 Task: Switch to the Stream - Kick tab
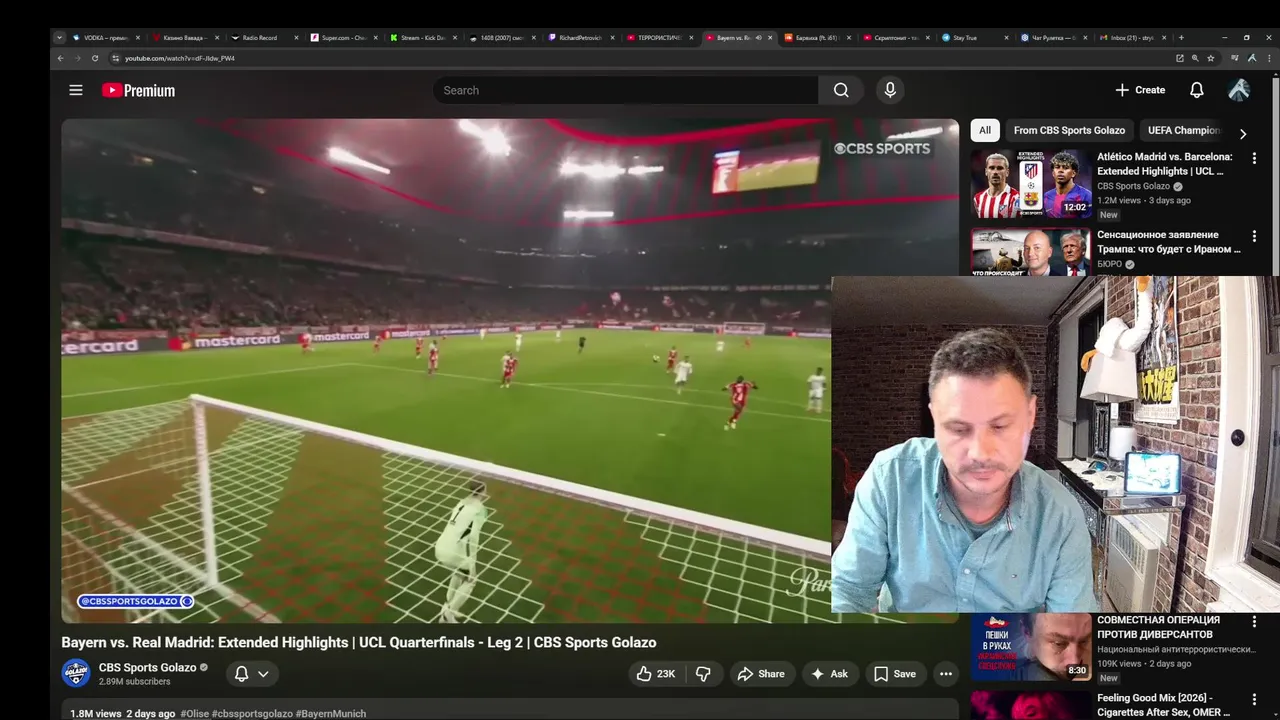click(x=421, y=37)
